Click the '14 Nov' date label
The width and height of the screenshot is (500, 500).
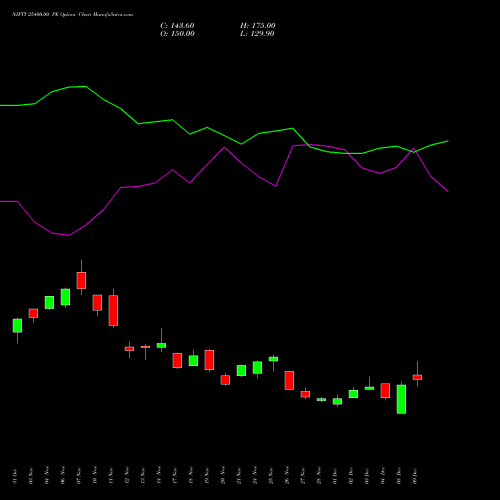tap(159, 476)
